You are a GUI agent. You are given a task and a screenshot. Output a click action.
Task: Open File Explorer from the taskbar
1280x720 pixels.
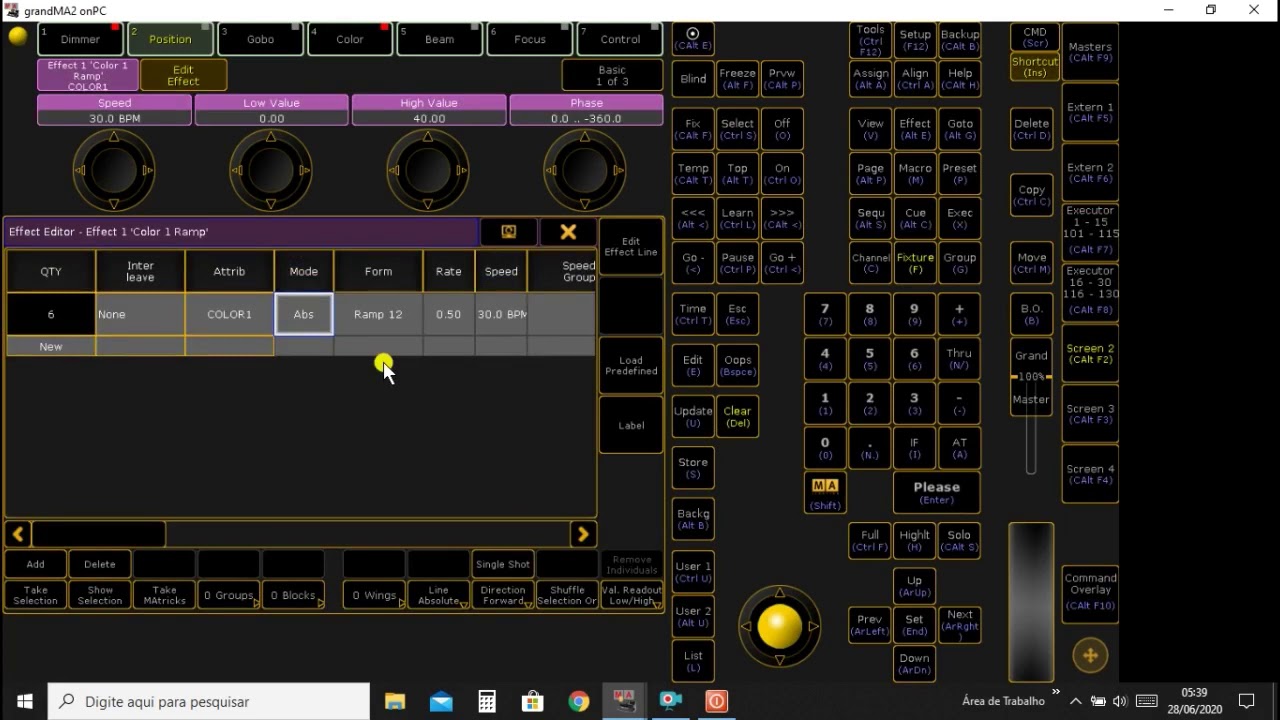tap(395, 701)
